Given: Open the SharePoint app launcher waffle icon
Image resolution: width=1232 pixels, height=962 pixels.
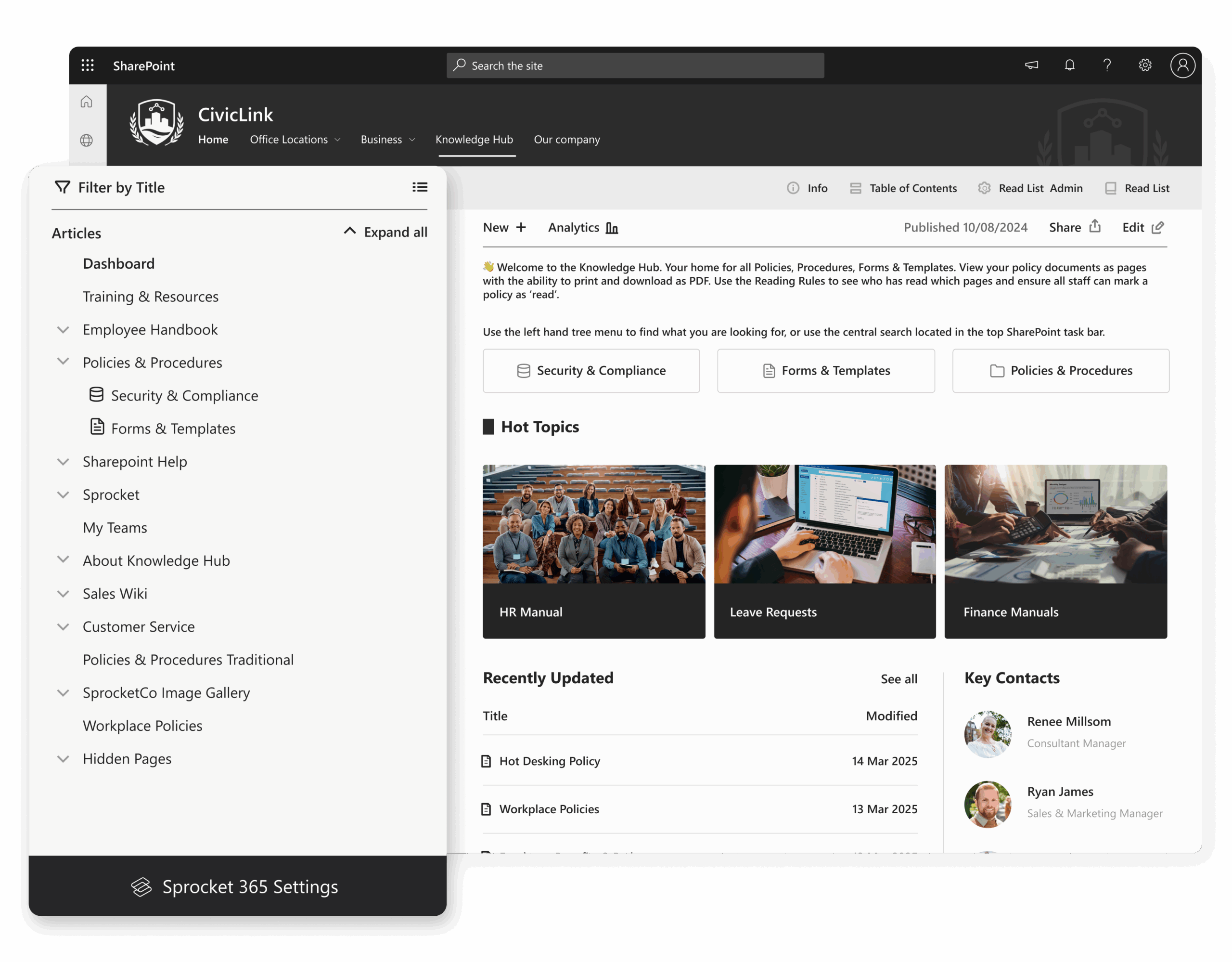Looking at the screenshot, I should [x=88, y=65].
